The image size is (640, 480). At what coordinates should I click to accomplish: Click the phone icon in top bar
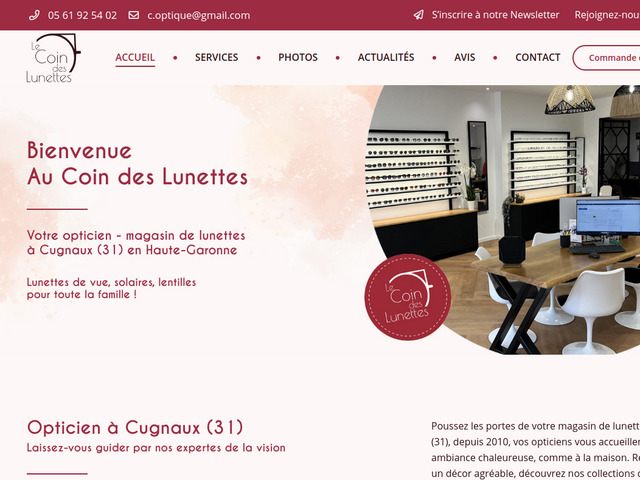click(x=34, y=16)
